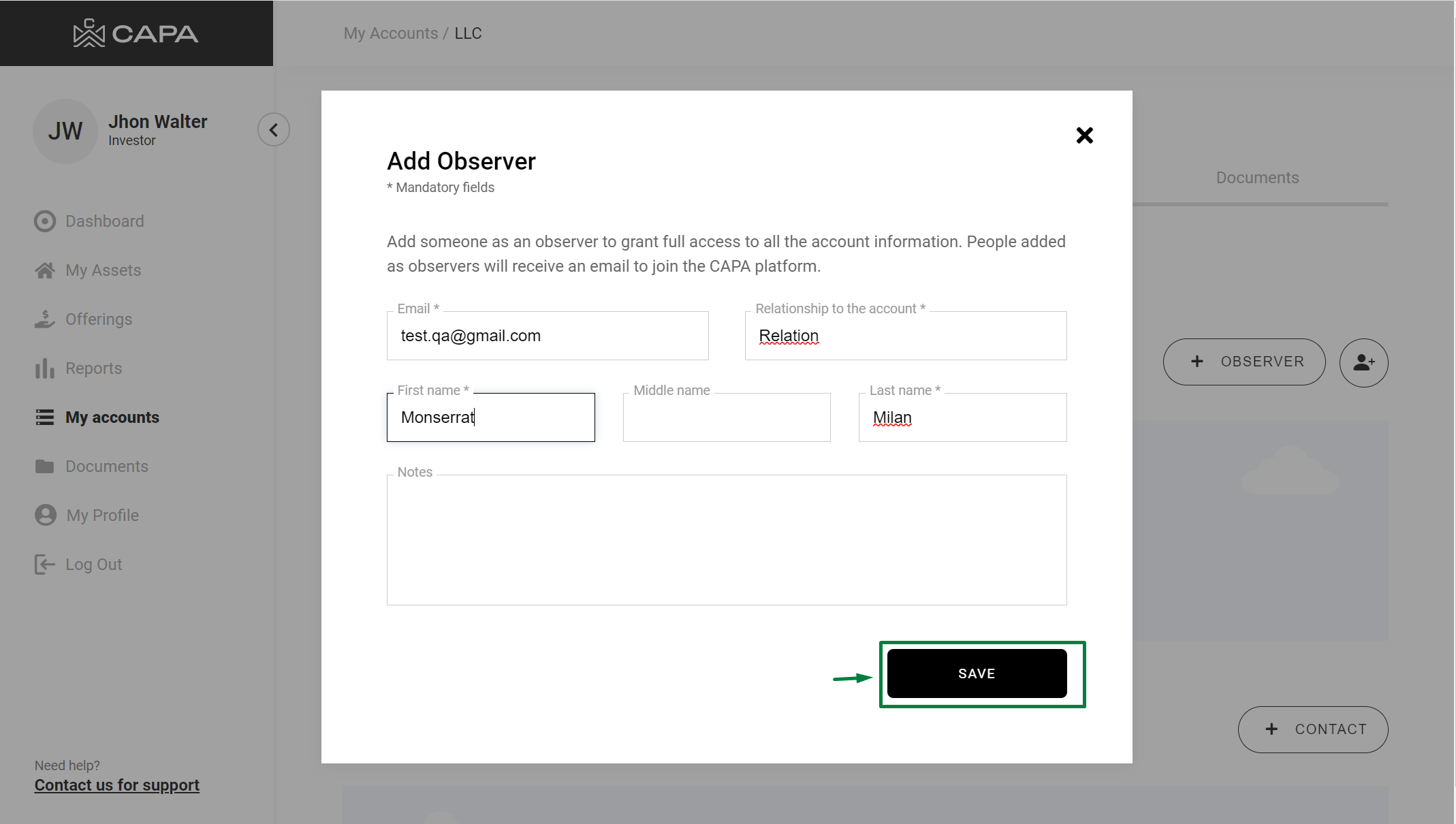
Task: Click the Reports bar chart icon
Action: click(45, 368)
